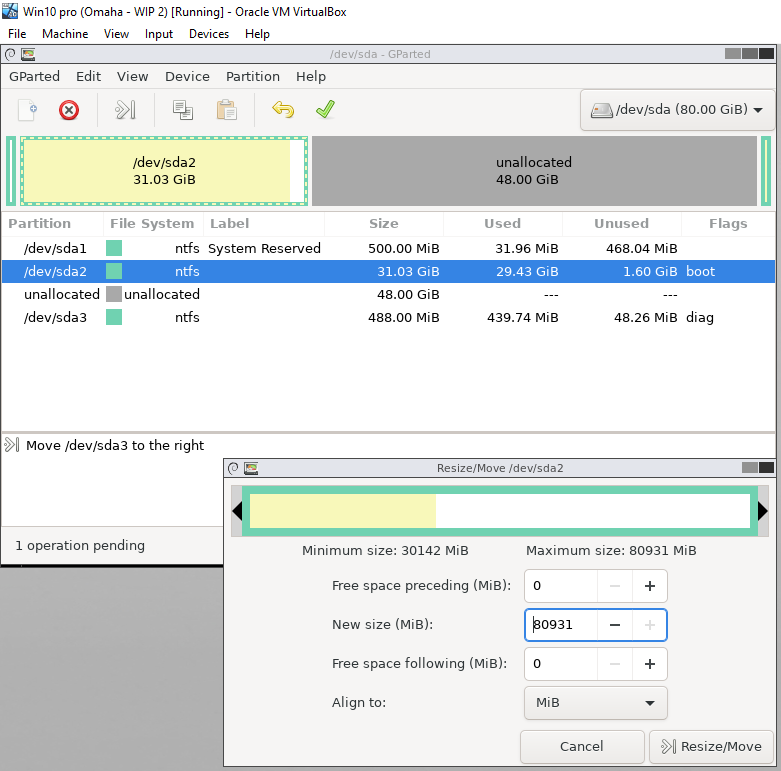The image size is (781, 771).
Task: Open the VirtualBox Machine menu
Action: [65, 34]
